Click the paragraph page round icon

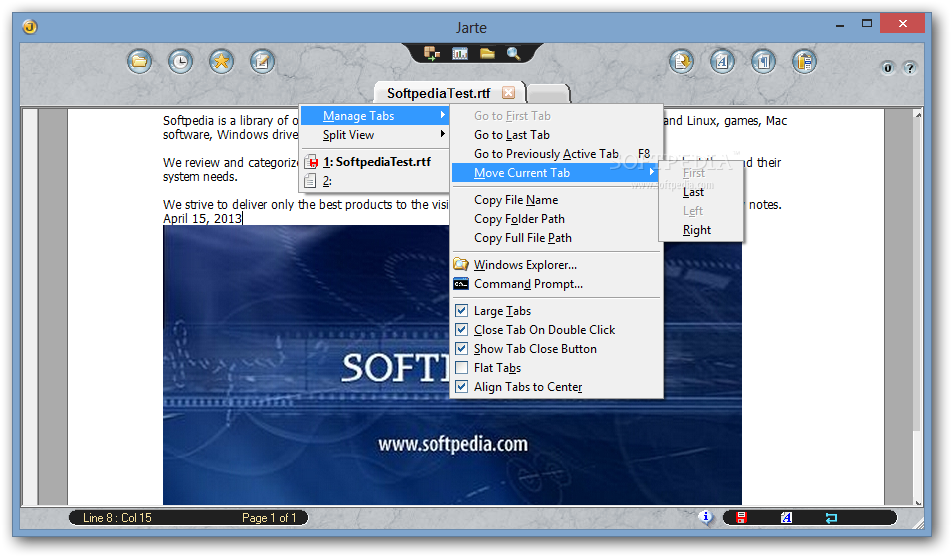(763, 61)
